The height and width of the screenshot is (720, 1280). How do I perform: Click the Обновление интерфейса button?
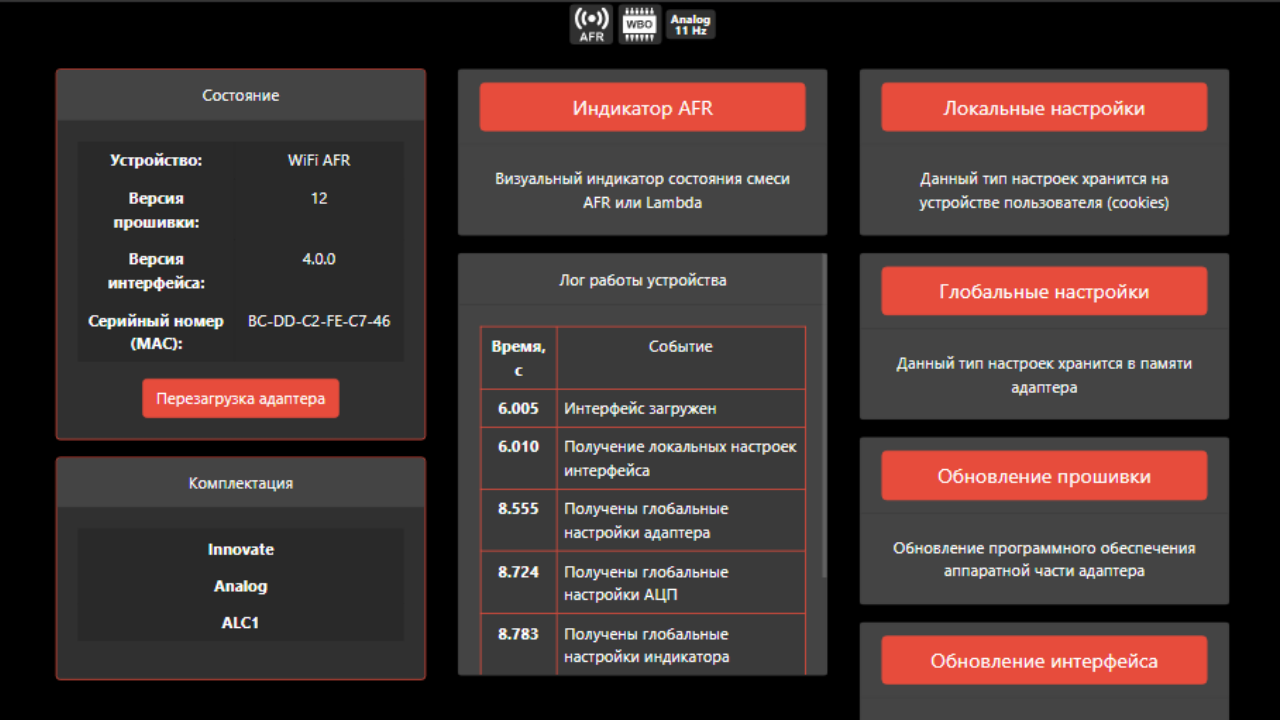(1044, 660)
